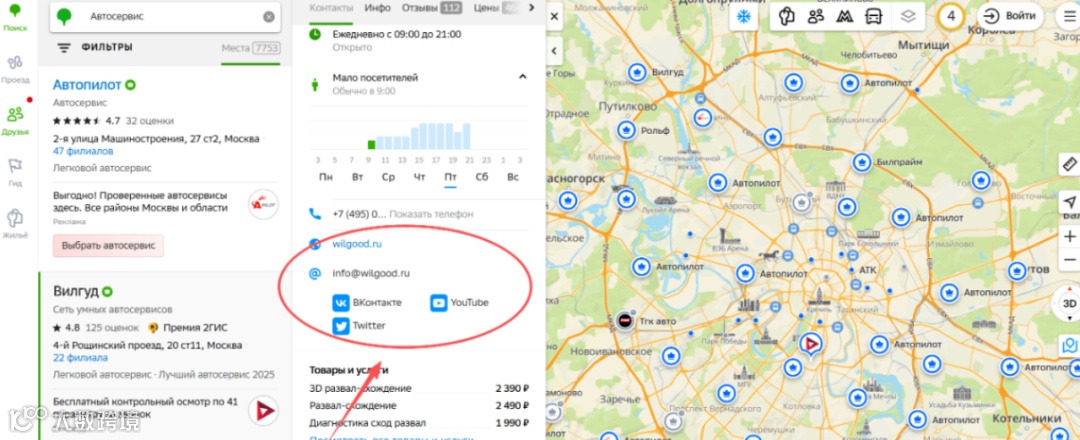
Task: Clear the Автосервис search query
Action: [x=269, y=17]
